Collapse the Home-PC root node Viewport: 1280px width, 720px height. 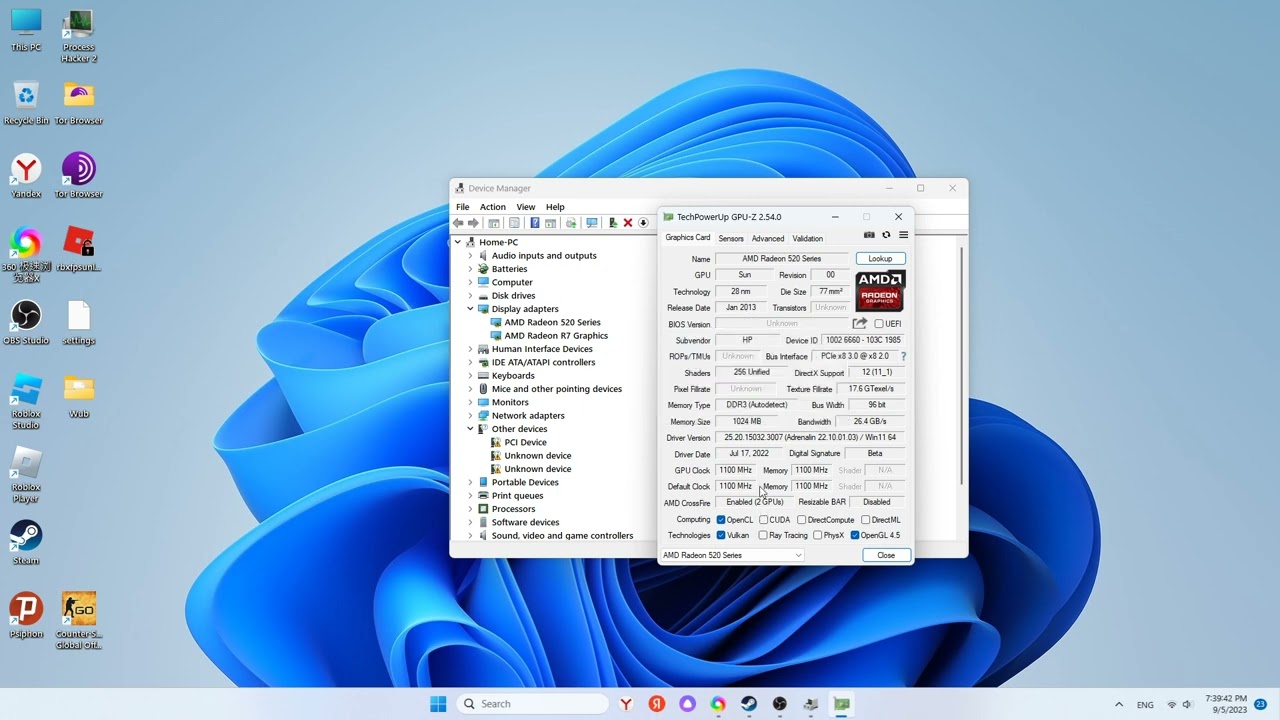[458, 242]
